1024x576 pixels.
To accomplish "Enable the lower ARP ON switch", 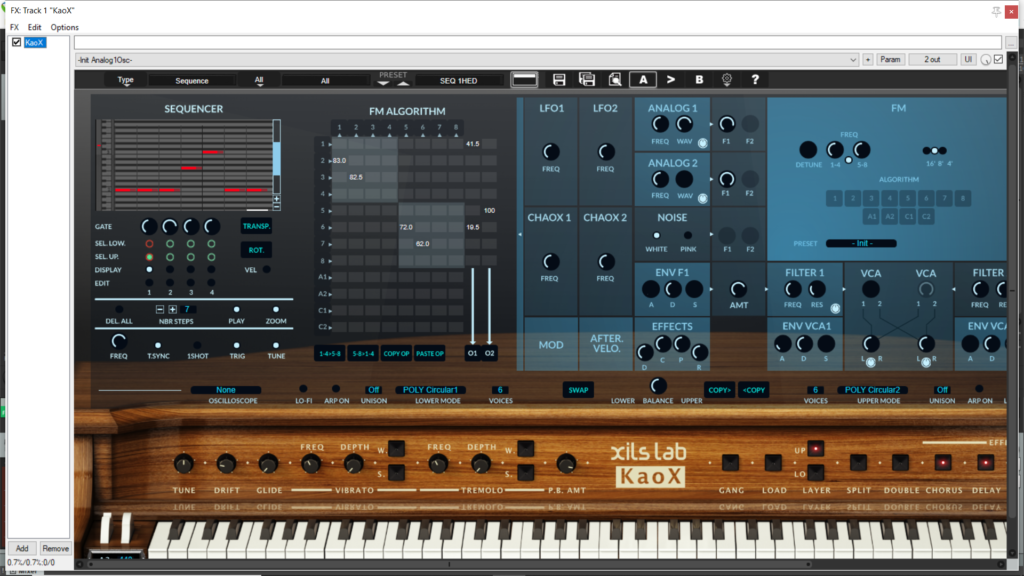I will point(336,389).
